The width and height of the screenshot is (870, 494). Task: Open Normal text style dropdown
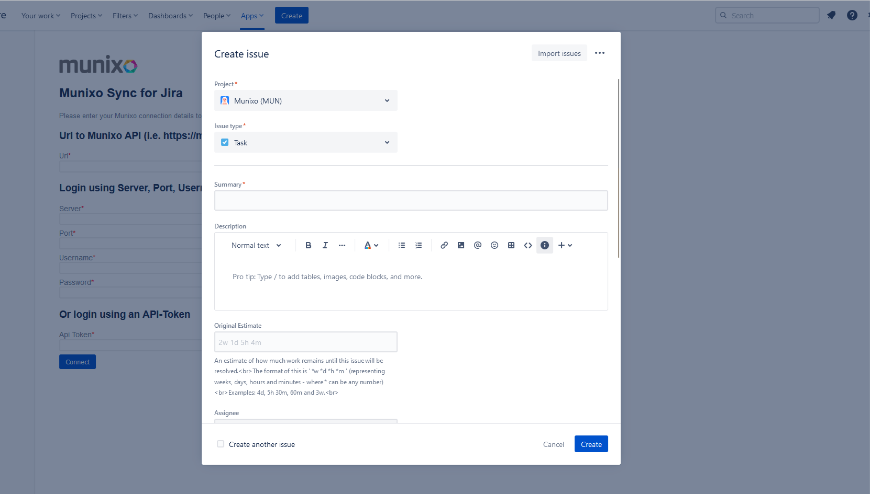[256, 245]
